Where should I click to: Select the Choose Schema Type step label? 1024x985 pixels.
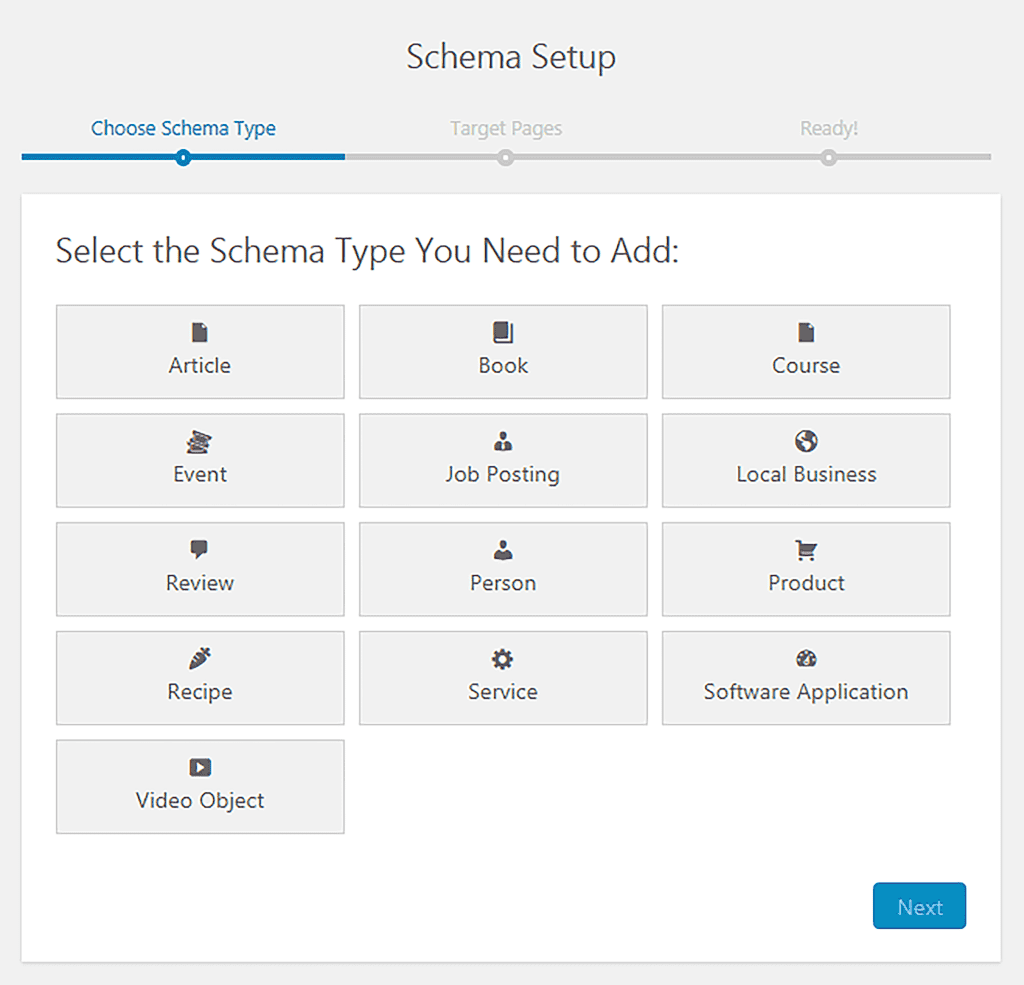(183, 129)
